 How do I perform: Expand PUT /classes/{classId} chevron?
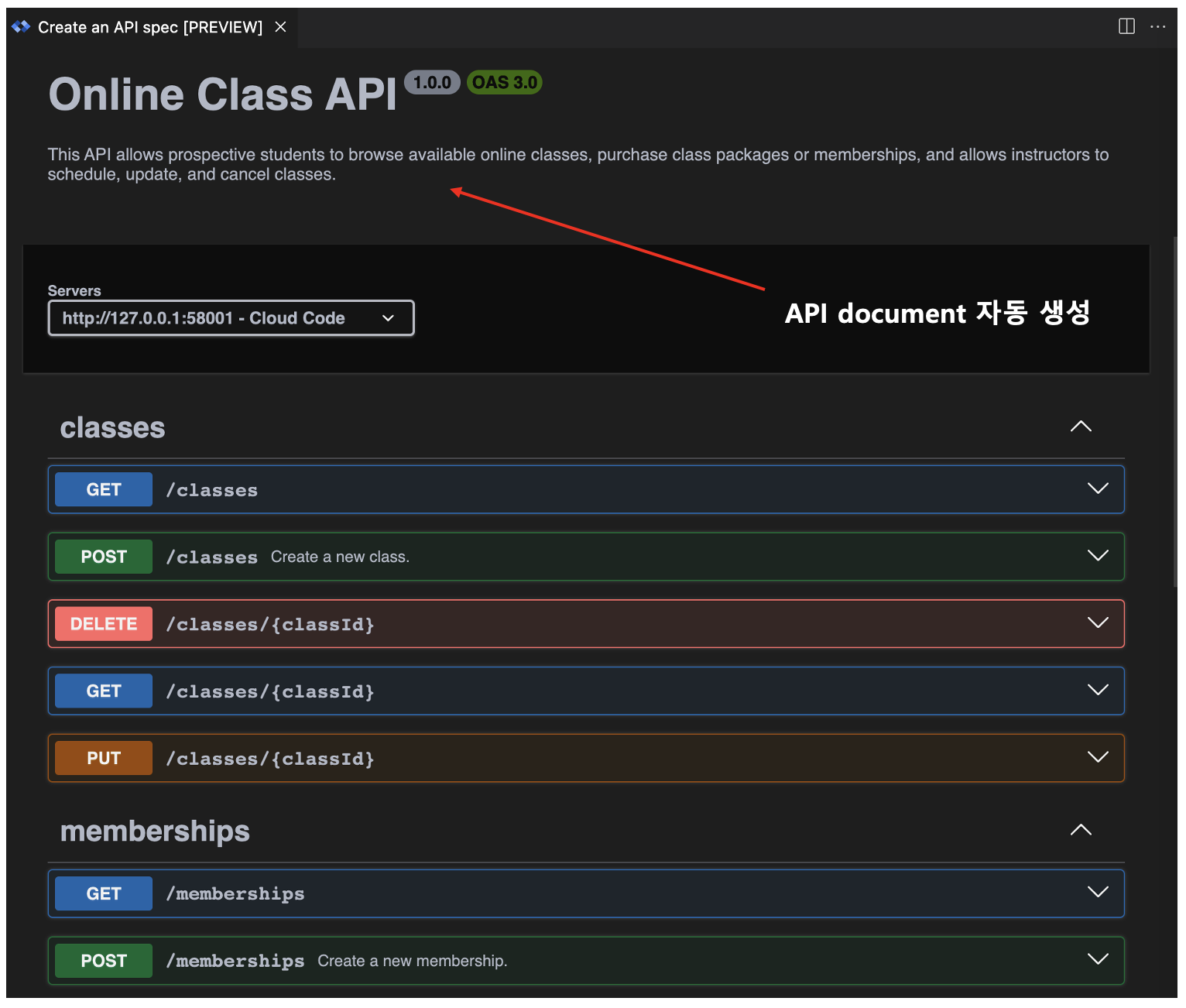pyautogui.click(x=1098, y=757)
